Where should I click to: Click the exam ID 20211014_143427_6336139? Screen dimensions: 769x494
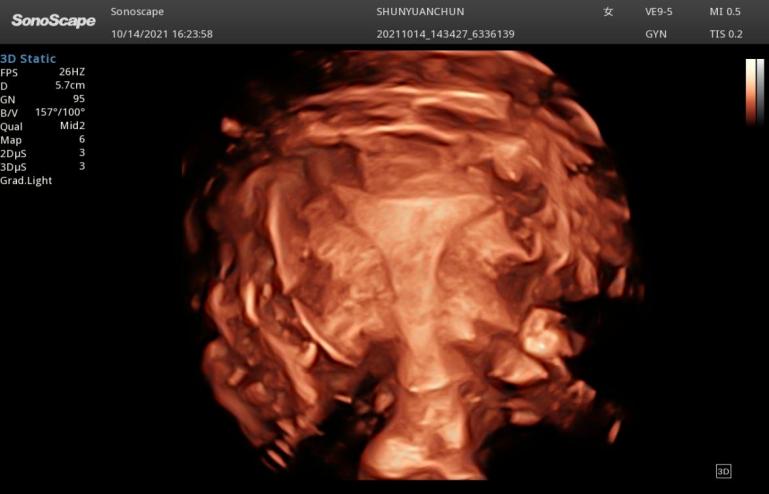(445, 34)
